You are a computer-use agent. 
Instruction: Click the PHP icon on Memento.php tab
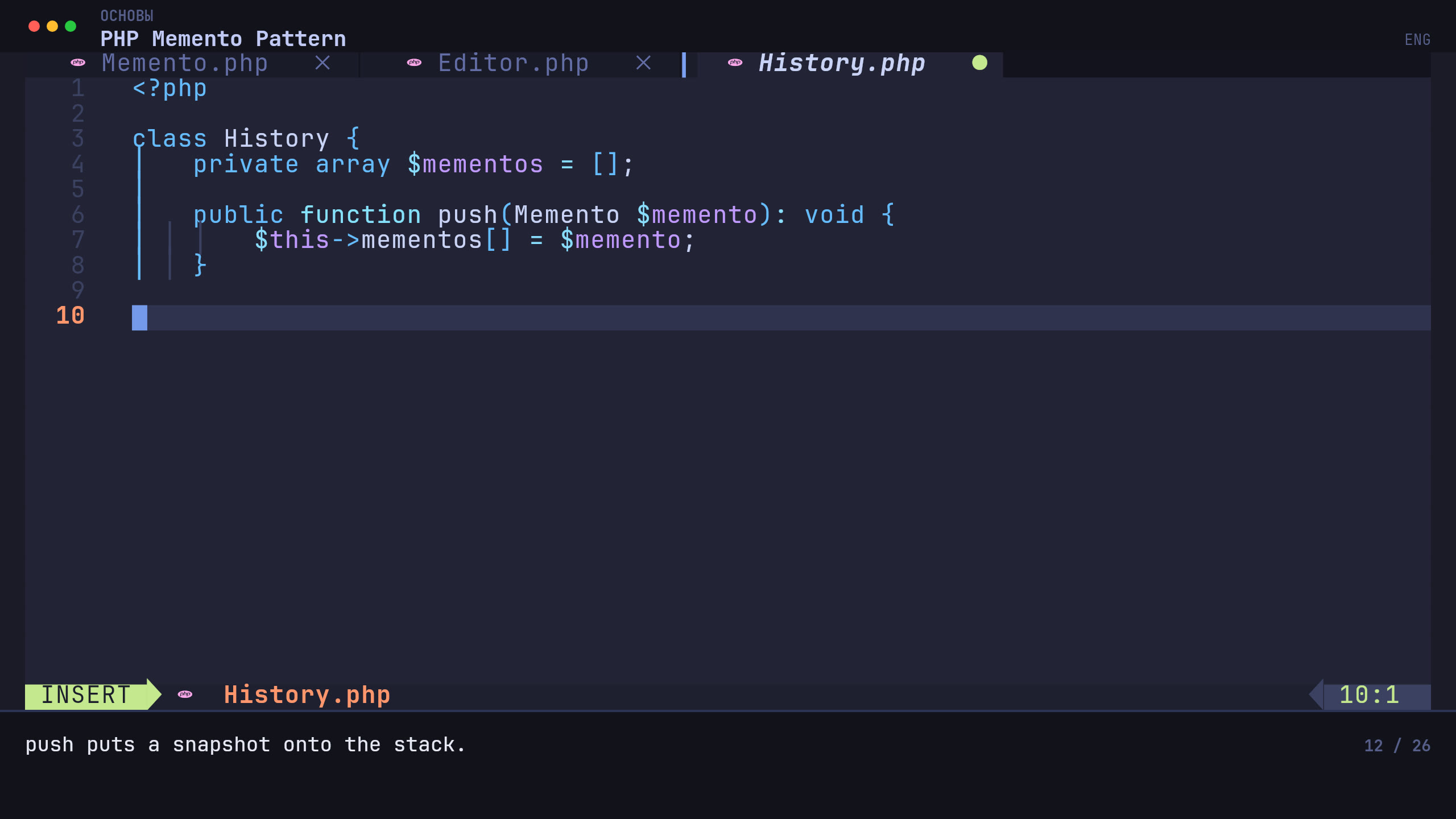point(78,63)
